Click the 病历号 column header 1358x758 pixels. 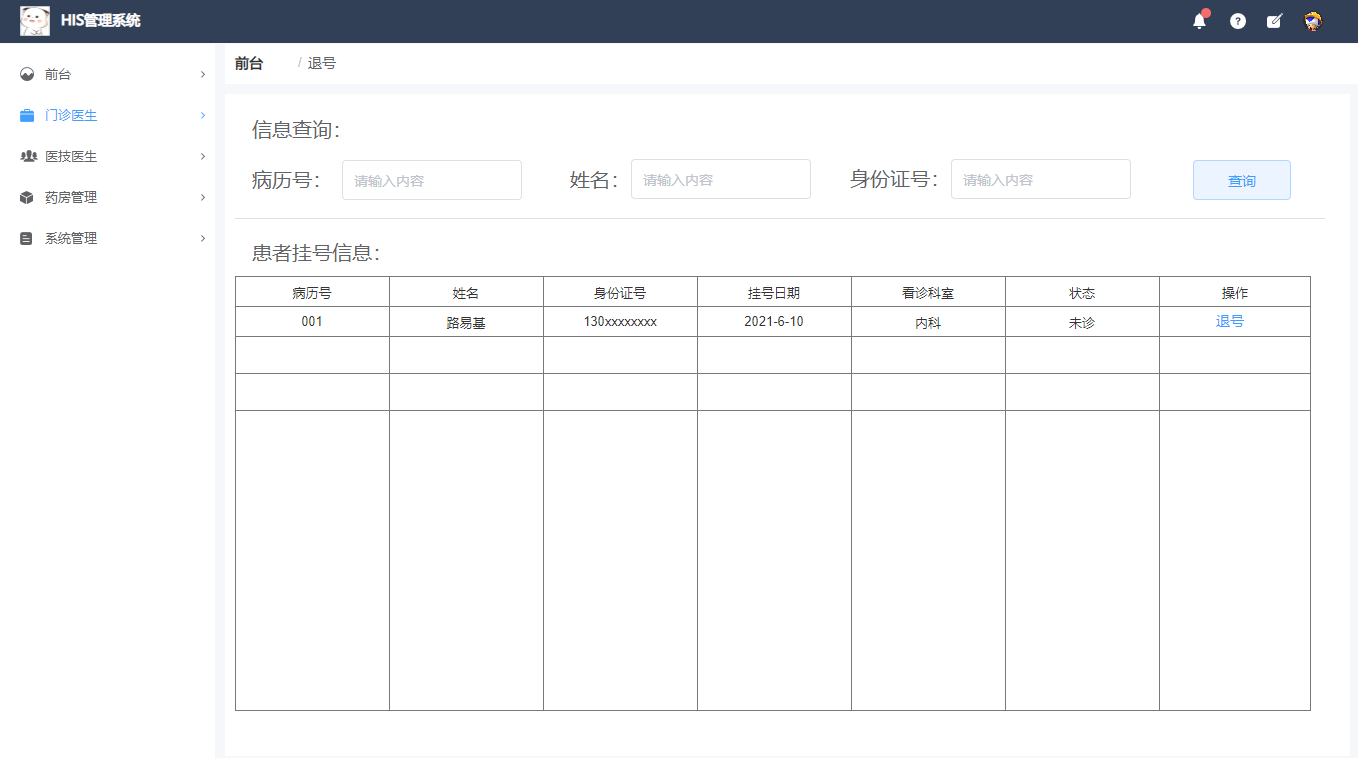(x=312, y=292)
